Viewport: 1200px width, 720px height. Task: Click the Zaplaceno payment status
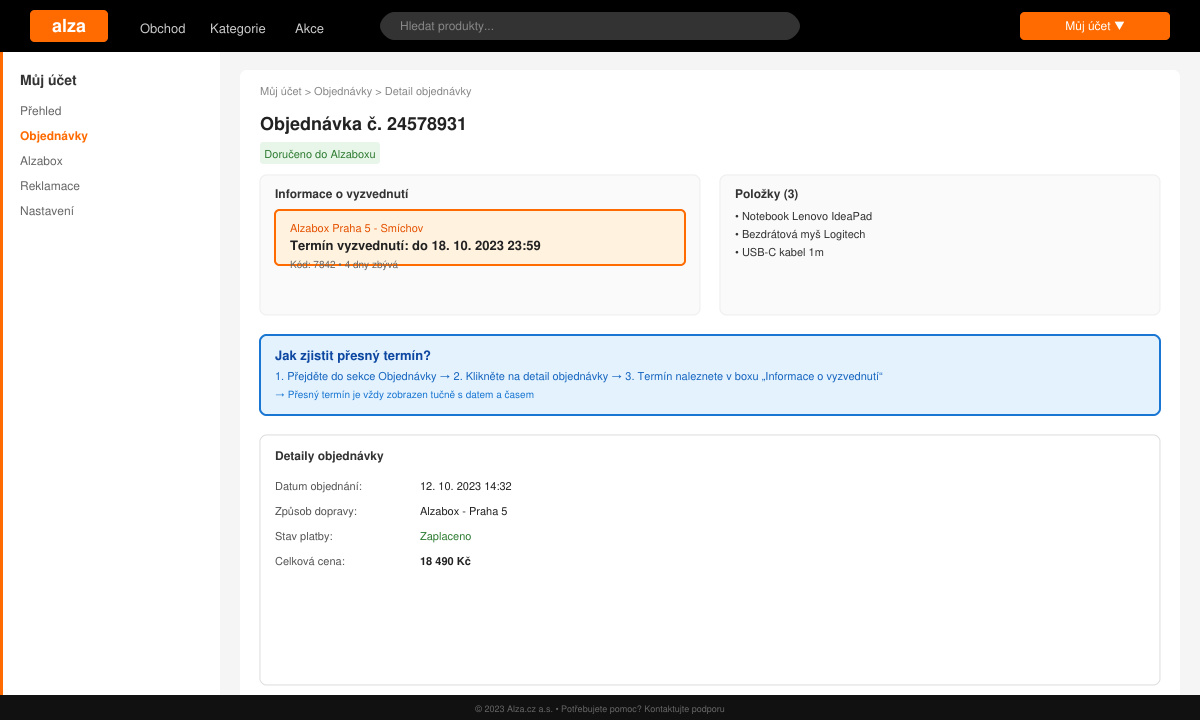coord(445,536)
